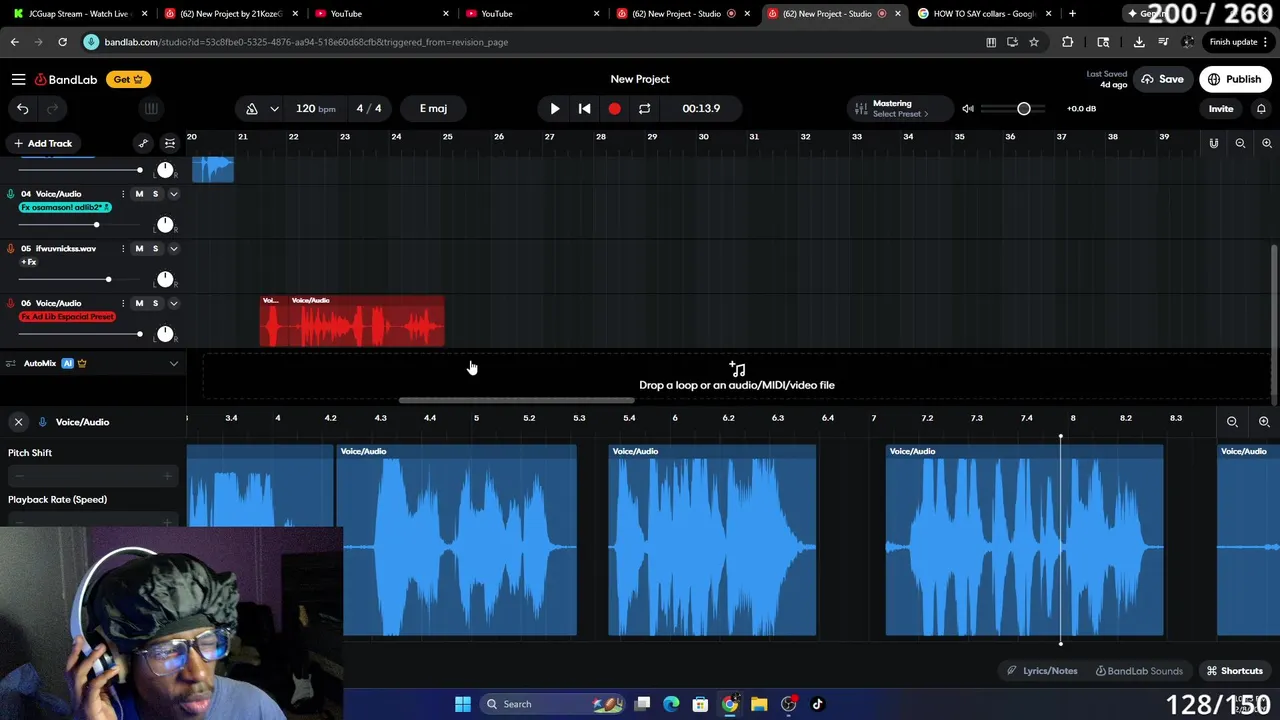Solo track 04 Voice/Audio
Viewport: 1280px width, 720px height.
[155, 194]
